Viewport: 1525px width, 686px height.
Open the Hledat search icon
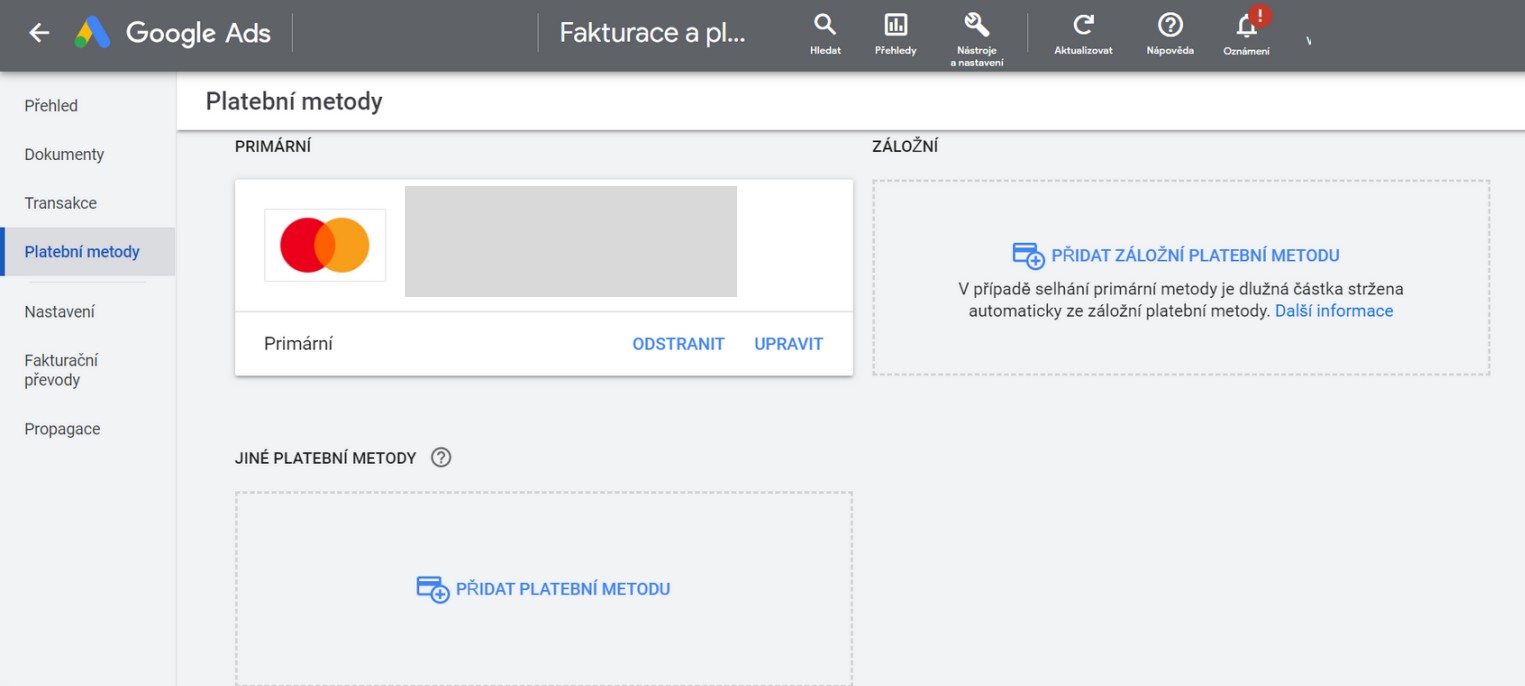(x=825, y=26)
